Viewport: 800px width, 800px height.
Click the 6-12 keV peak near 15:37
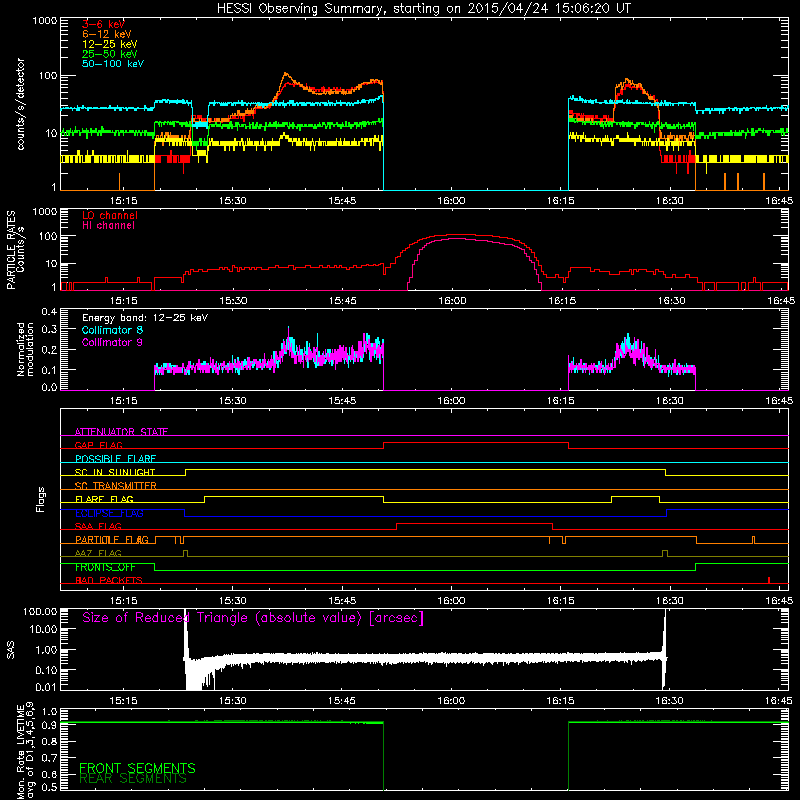(286, 75)
